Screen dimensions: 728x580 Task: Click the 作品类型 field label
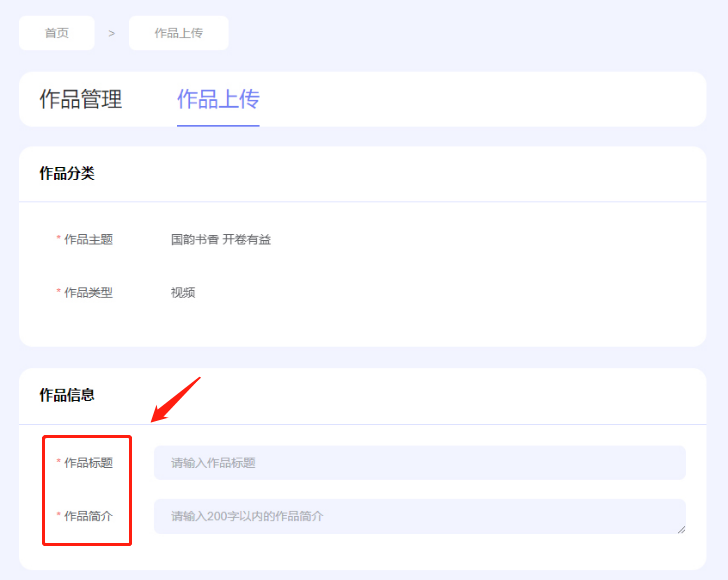(x=88, y=293)
